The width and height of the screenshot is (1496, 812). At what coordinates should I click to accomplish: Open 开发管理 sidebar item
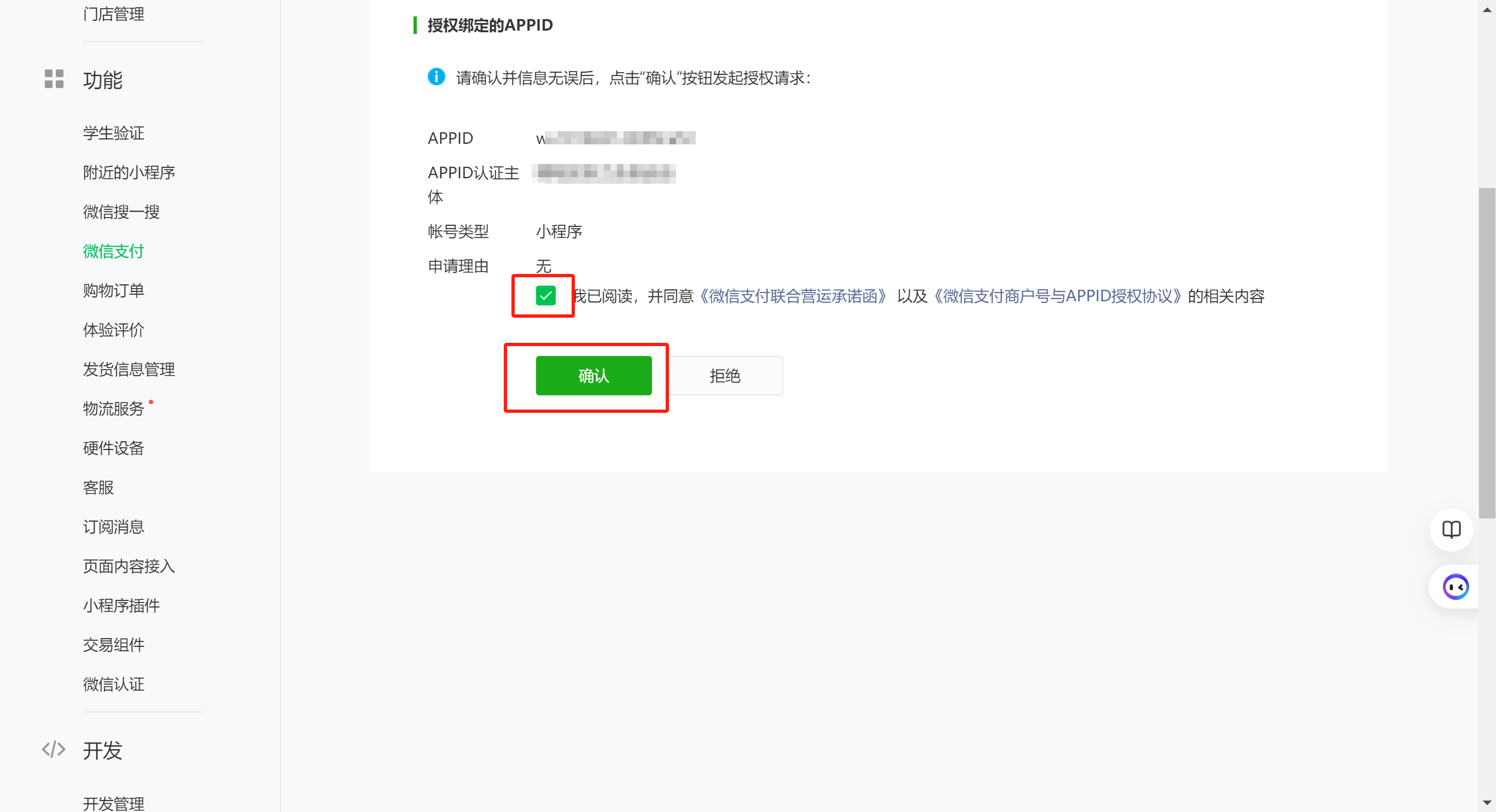pyautogui.click(x=113, y=803)
